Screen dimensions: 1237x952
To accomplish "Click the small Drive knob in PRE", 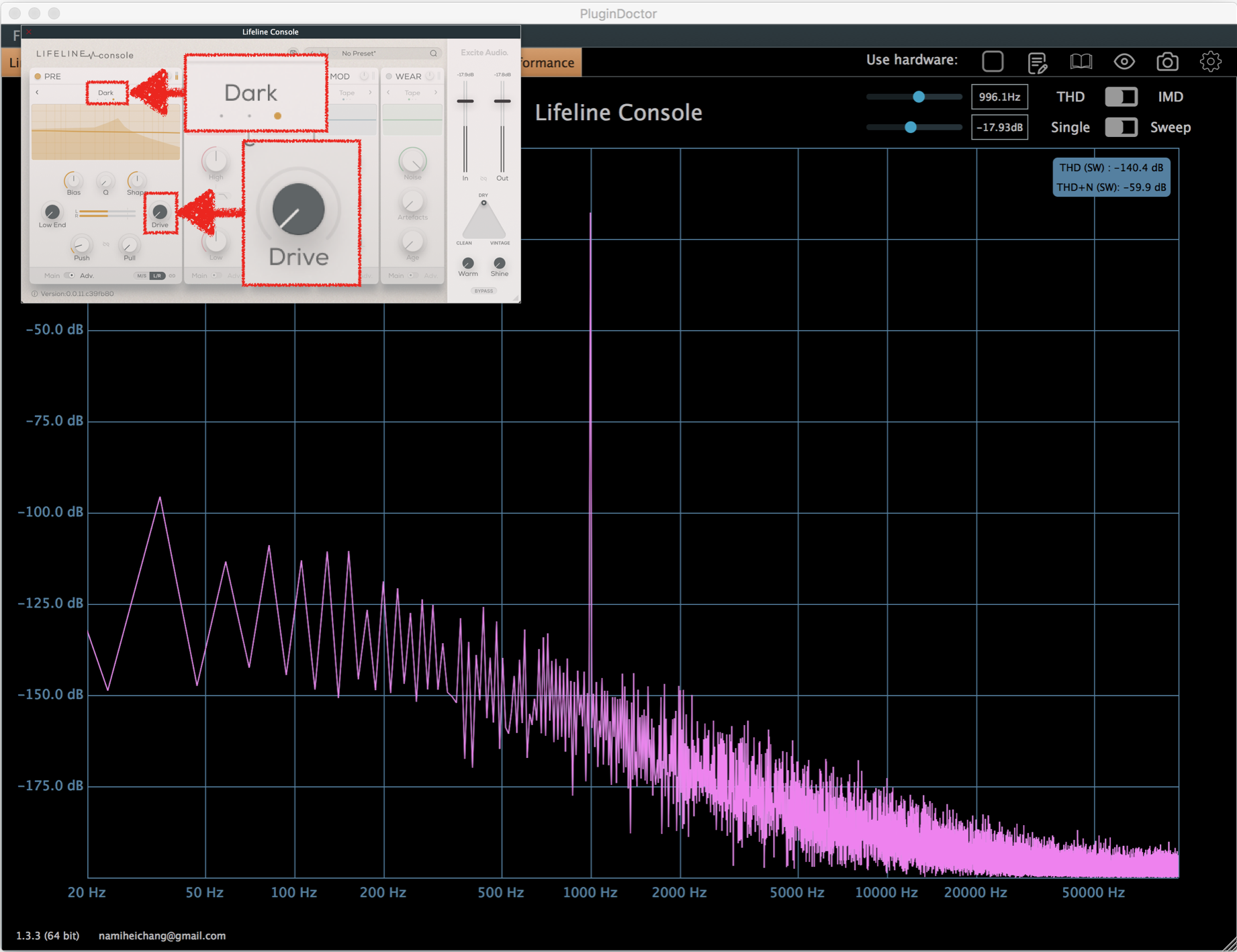I will pos(160,212).
